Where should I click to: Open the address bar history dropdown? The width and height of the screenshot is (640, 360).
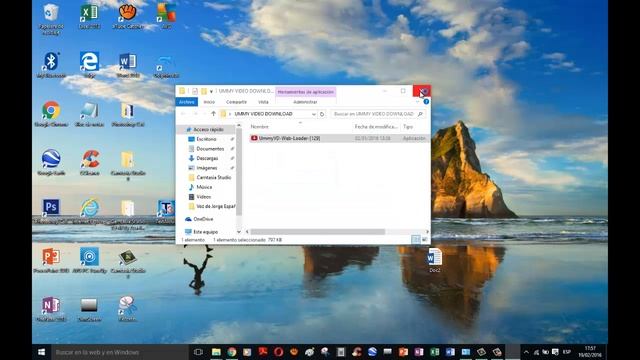pyautogui.click(x=313, y=114)
